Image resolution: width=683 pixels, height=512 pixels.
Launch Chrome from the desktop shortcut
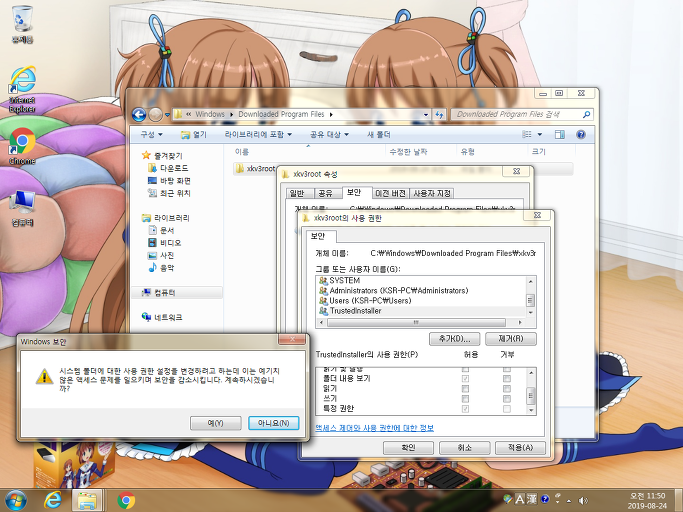click(22, 146)
